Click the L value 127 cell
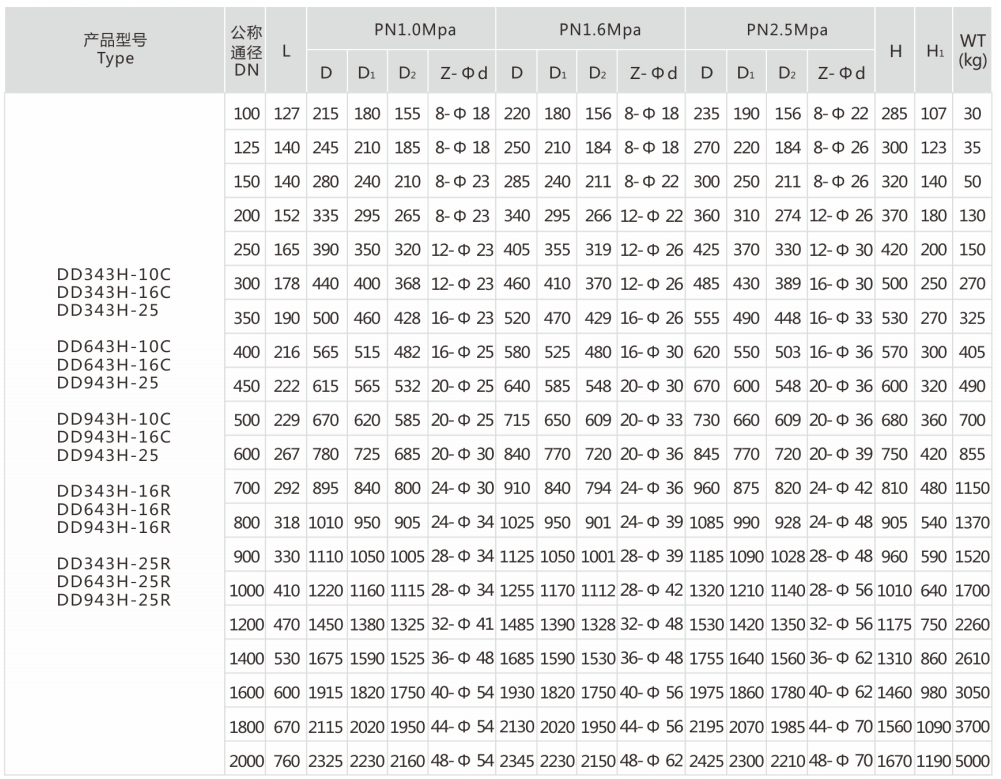Screen dimensions: 1001x779 tap(287, 114)
